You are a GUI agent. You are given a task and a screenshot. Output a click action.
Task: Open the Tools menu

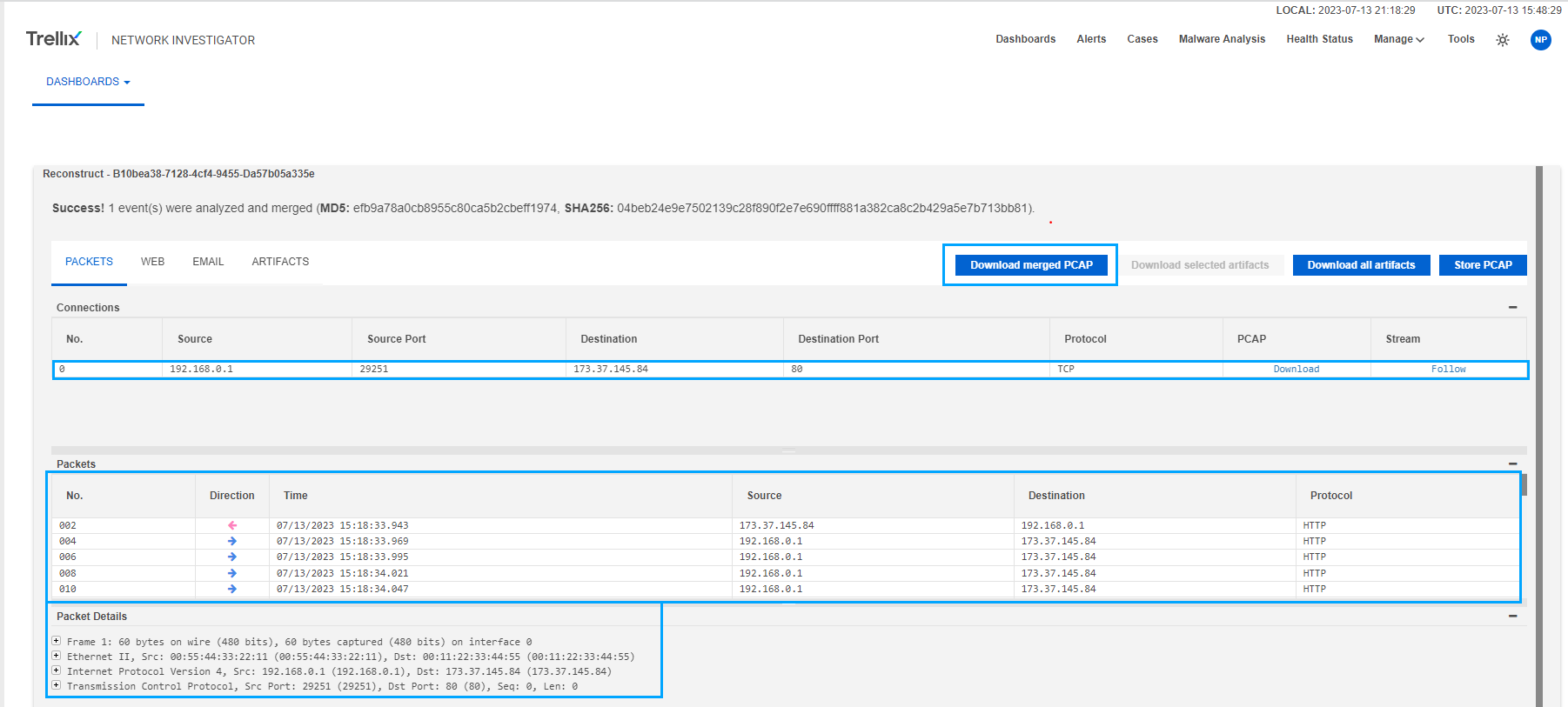1461,39
